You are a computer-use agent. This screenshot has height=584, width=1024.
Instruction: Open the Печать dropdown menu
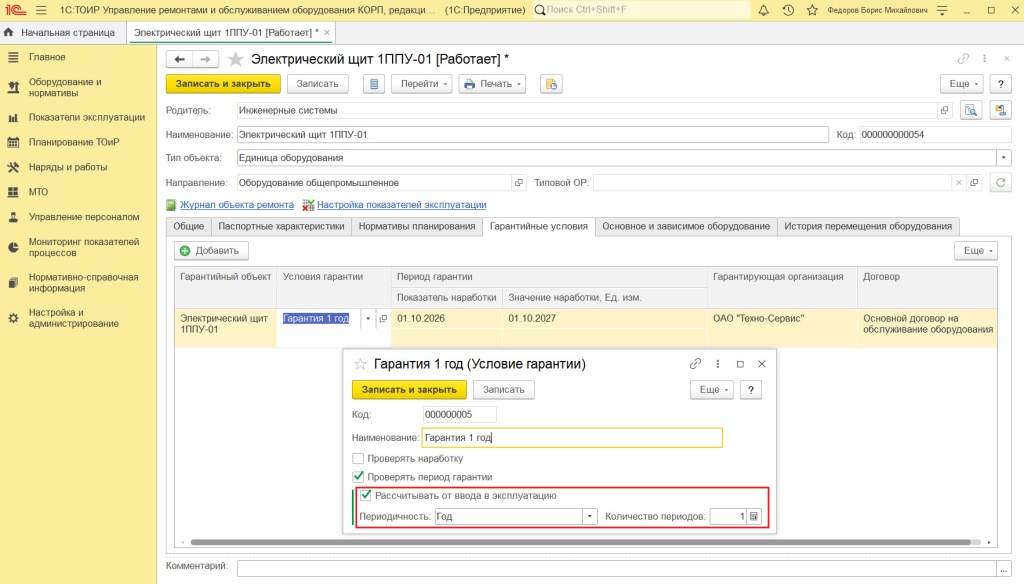[x=492, y=84]
